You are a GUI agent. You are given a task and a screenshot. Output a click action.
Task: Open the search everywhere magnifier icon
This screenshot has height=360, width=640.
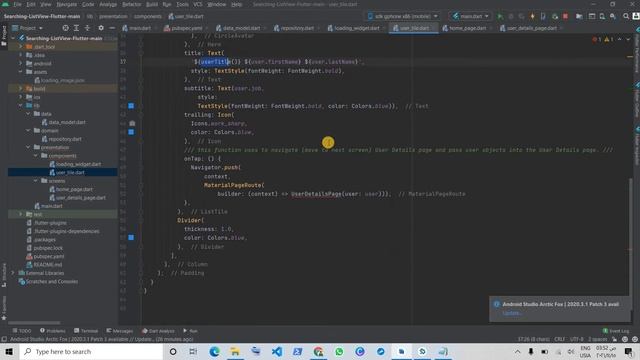tap(626, 16)
